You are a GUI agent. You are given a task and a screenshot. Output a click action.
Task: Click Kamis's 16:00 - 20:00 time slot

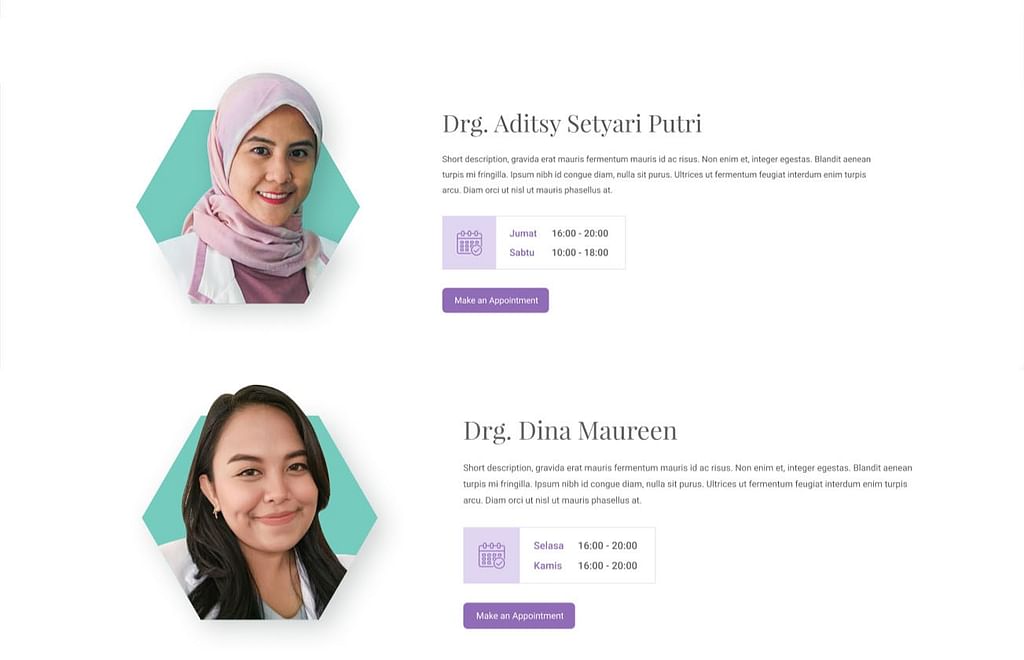(x=607, y=566)
